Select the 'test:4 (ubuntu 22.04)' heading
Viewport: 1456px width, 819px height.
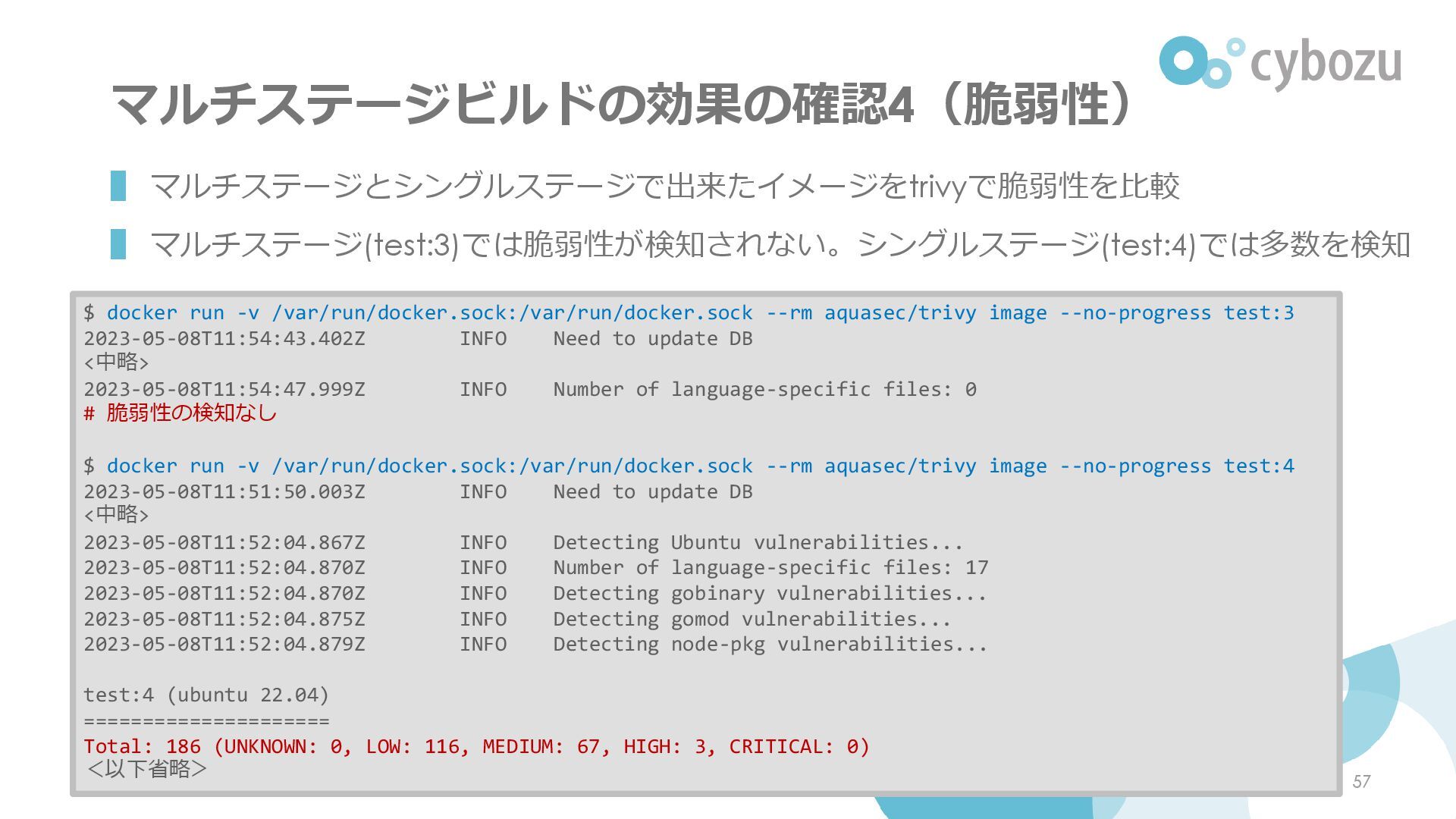tap(206, 695)
